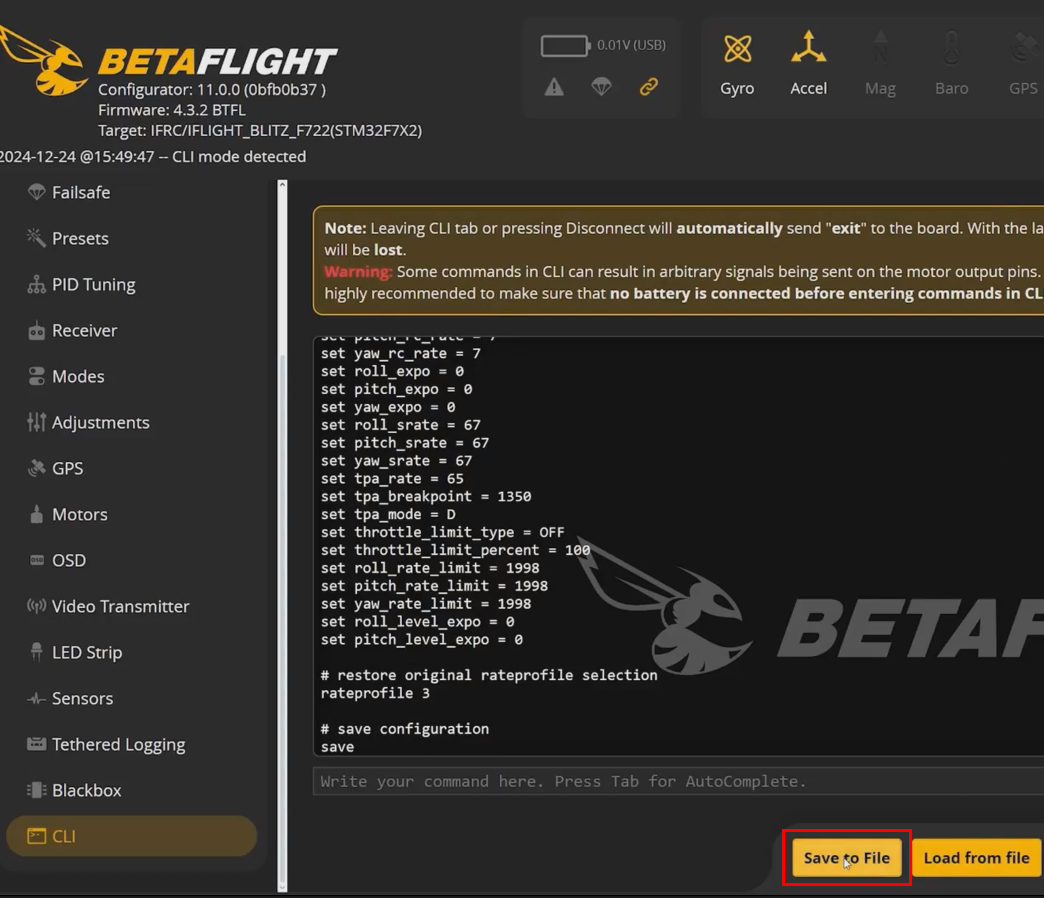Screen dimensions: 1044x898
Task: Open the Failsafe tab
Action: (x=80, y=192)
